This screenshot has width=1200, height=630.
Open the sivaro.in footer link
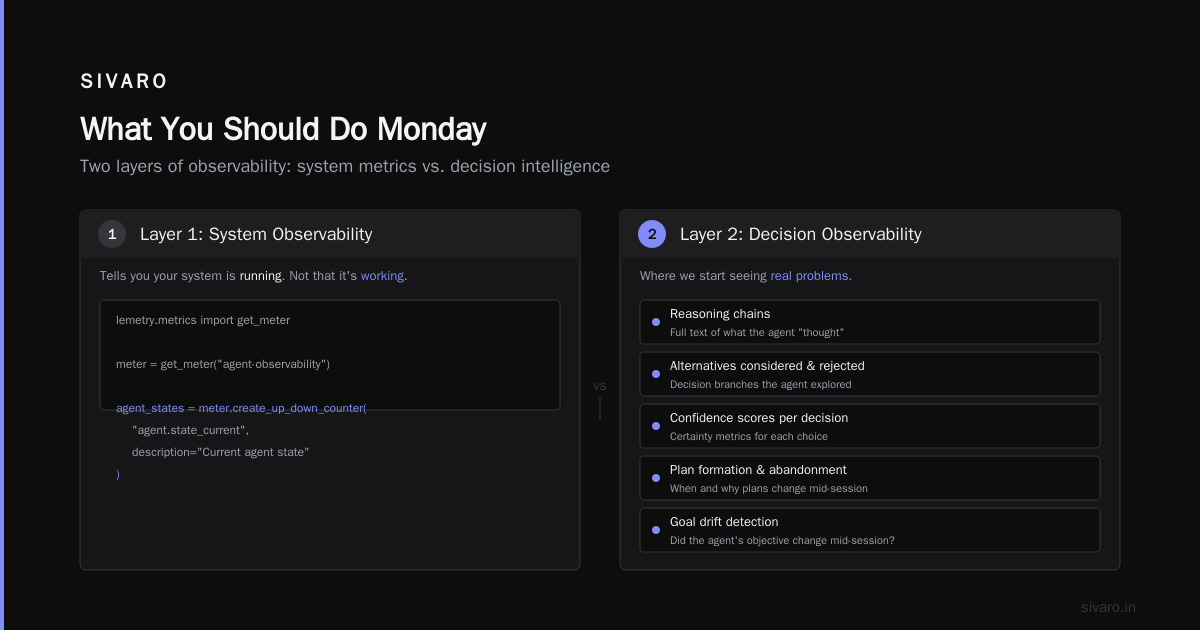click(1108, 607)
